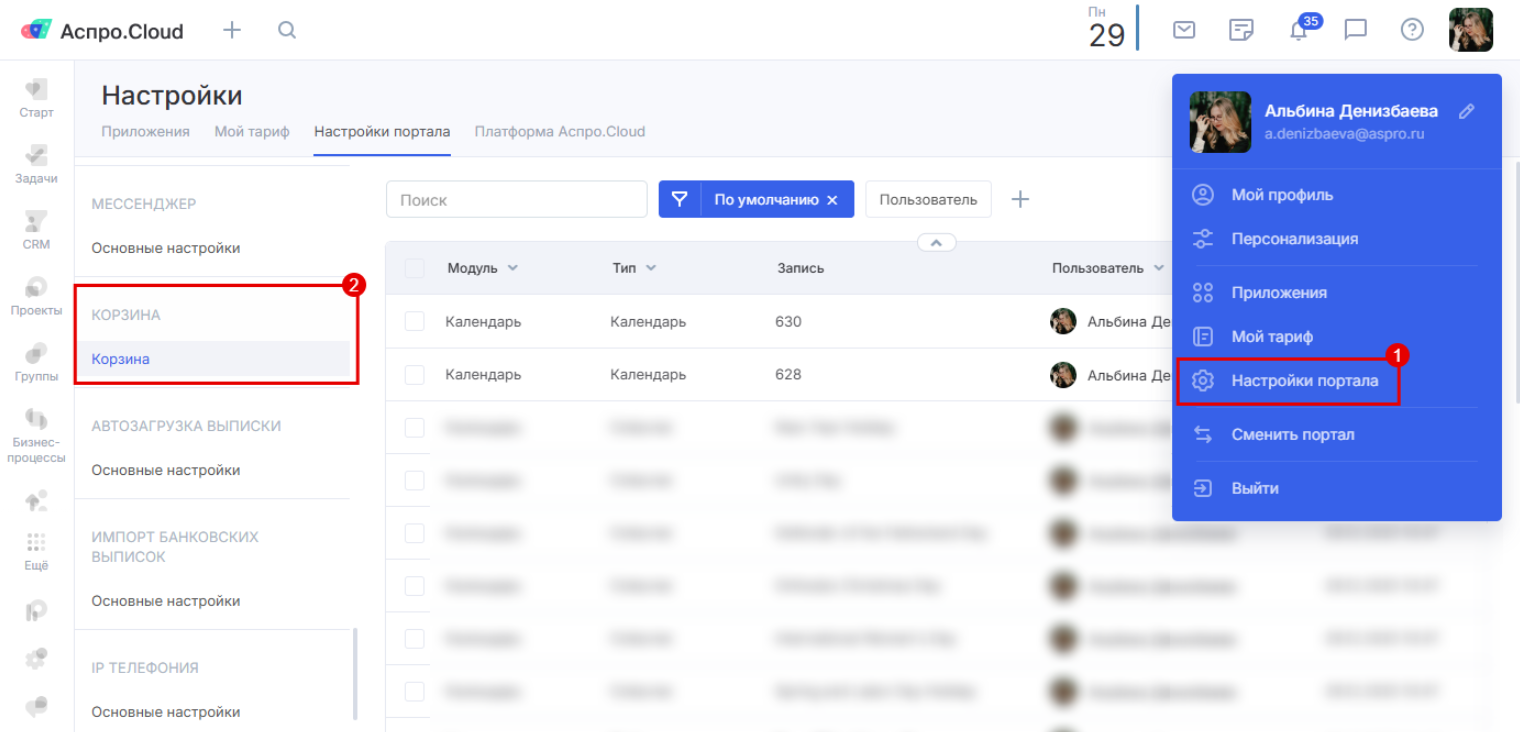Click the help question mark icon

pyautogui.click(x=1411, y=30)
